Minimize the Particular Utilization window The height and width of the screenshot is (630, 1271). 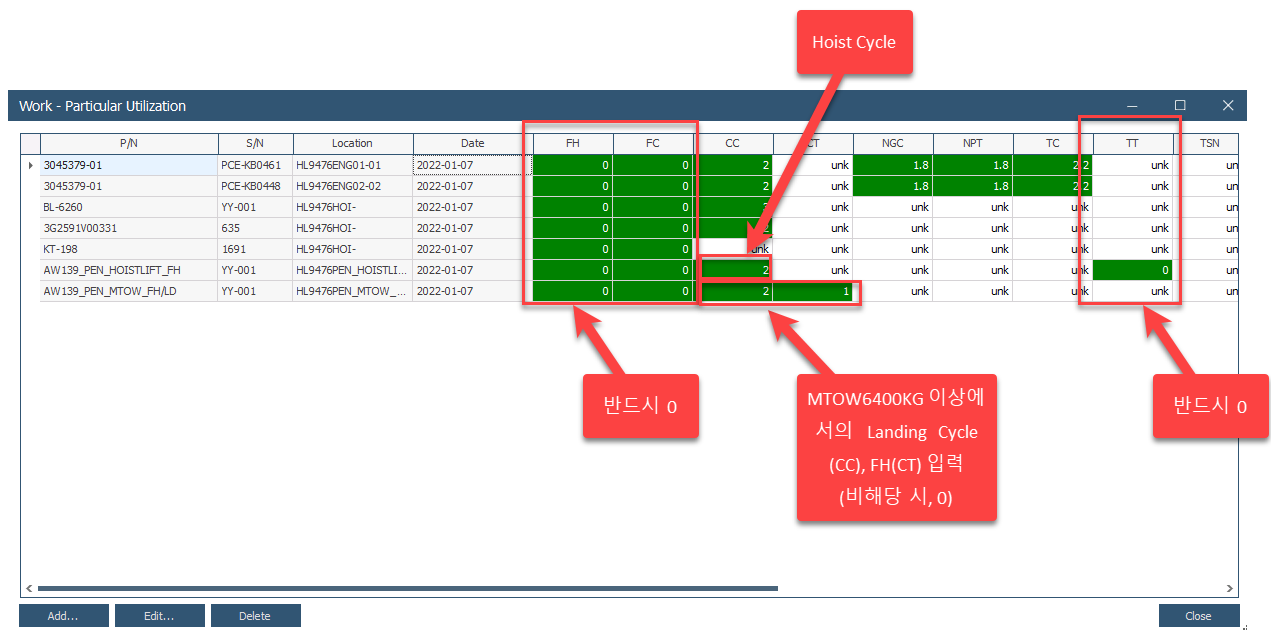1132,105
